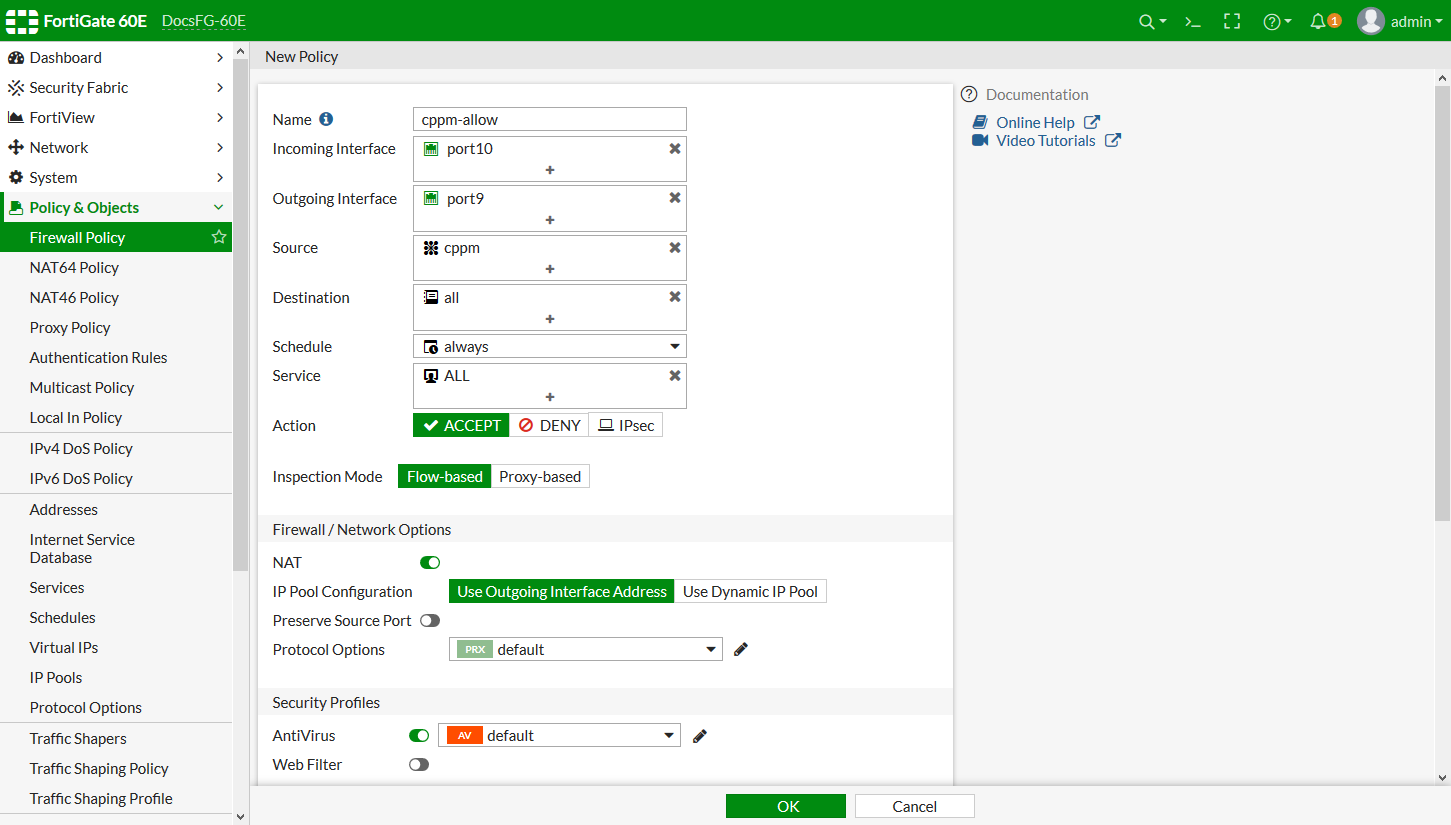Remove port9 from Outgoing Interface
Screen dimensions: 1451x825
675,198
